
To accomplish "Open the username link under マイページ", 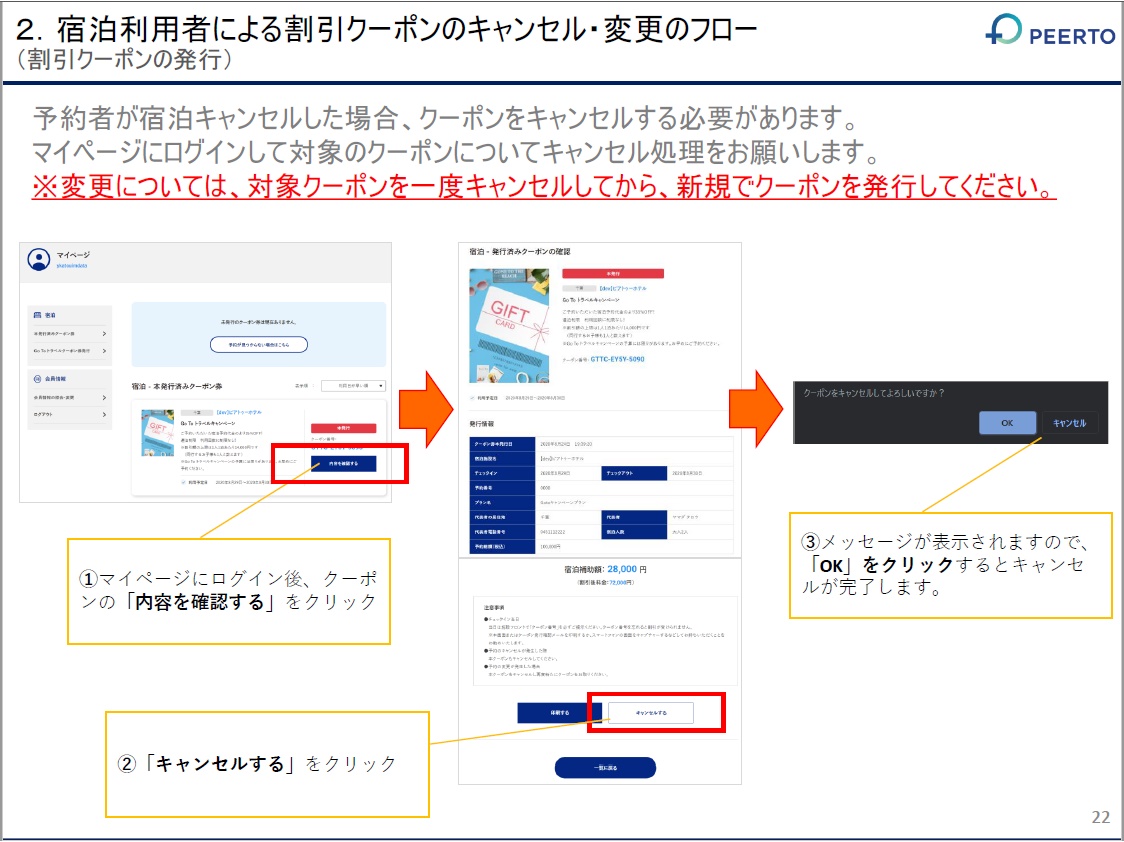I will click(x=72, y=266).
